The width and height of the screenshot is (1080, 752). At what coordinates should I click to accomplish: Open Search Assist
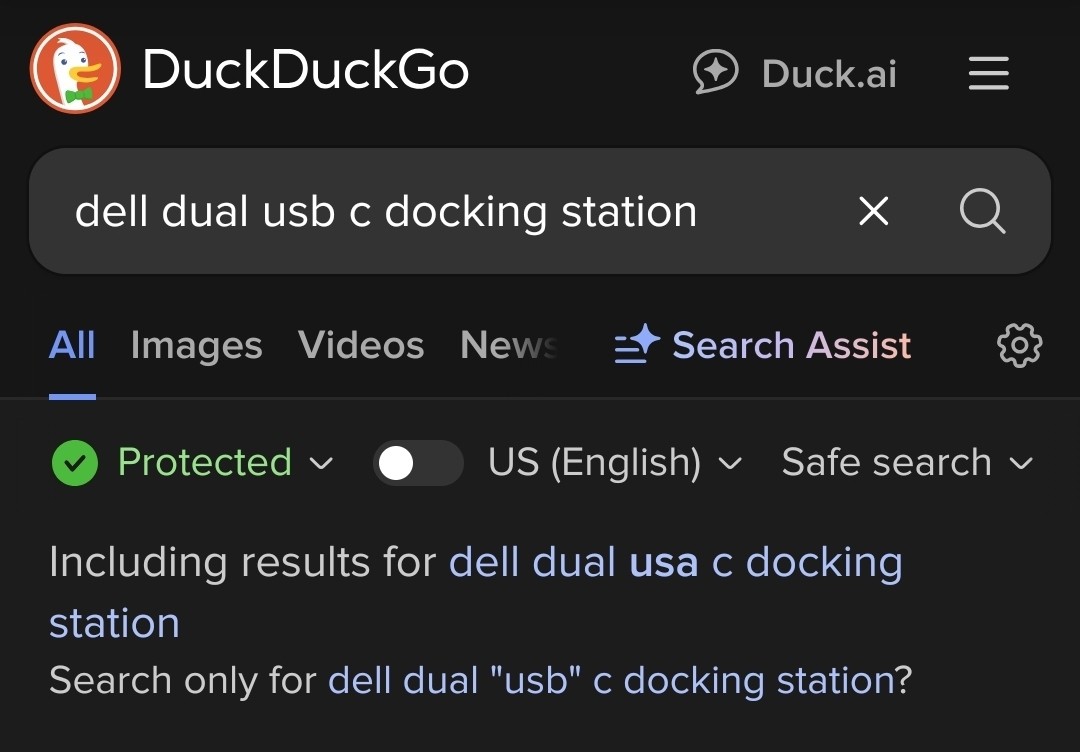[x=790, y=345]
